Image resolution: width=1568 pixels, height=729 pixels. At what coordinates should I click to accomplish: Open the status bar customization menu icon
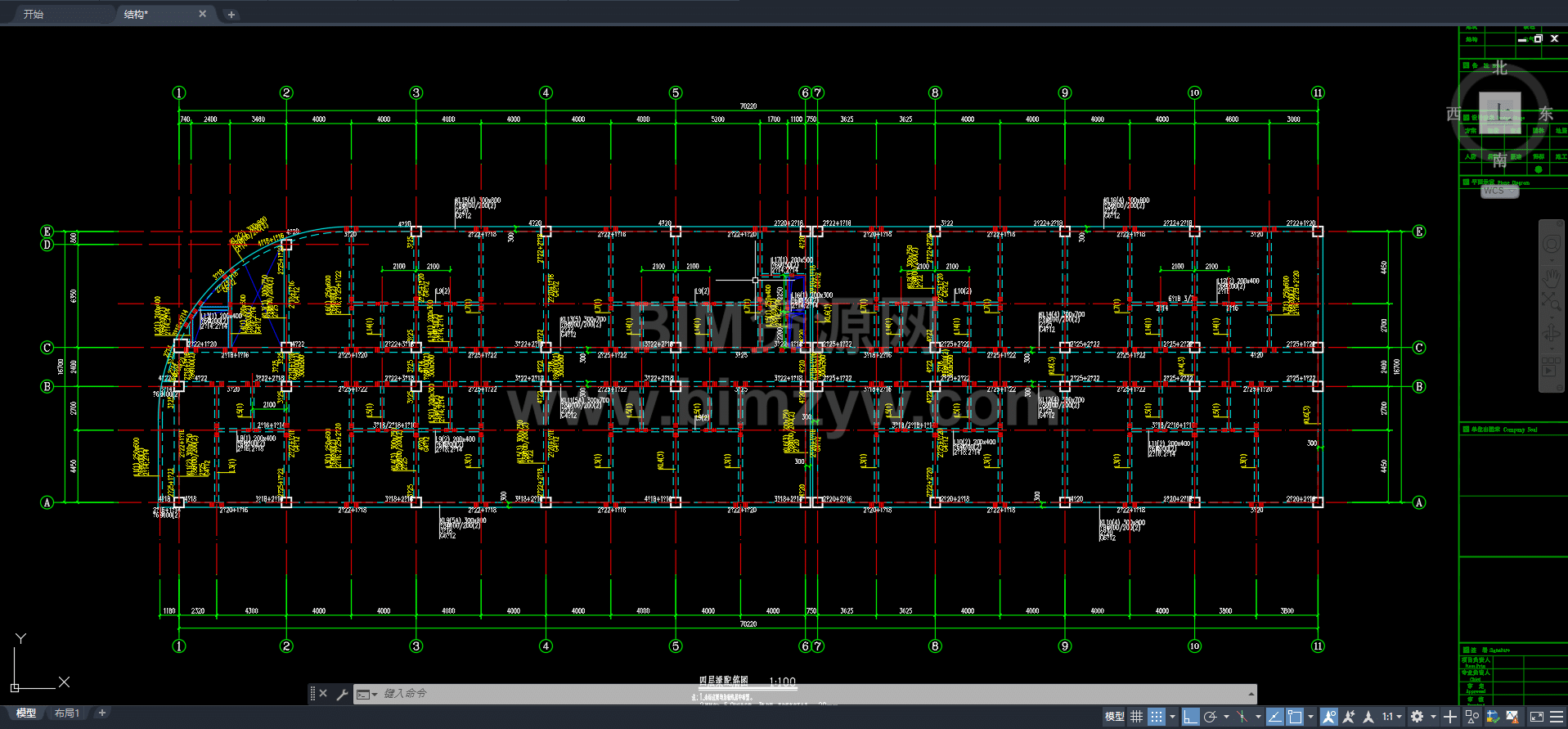coord(1556,717)
